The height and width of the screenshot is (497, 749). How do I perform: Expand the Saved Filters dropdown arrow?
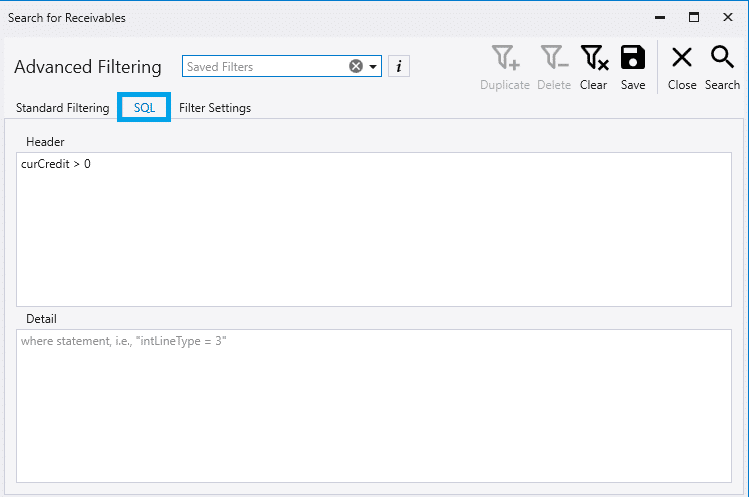[x=374, y=67]
